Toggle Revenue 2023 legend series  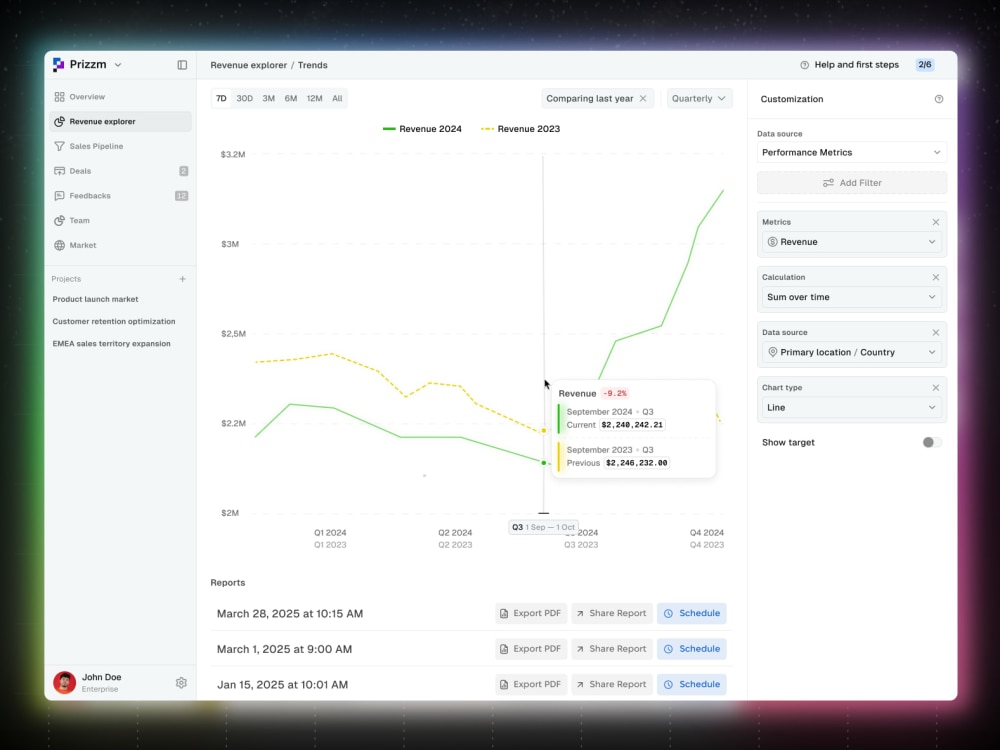520,129
